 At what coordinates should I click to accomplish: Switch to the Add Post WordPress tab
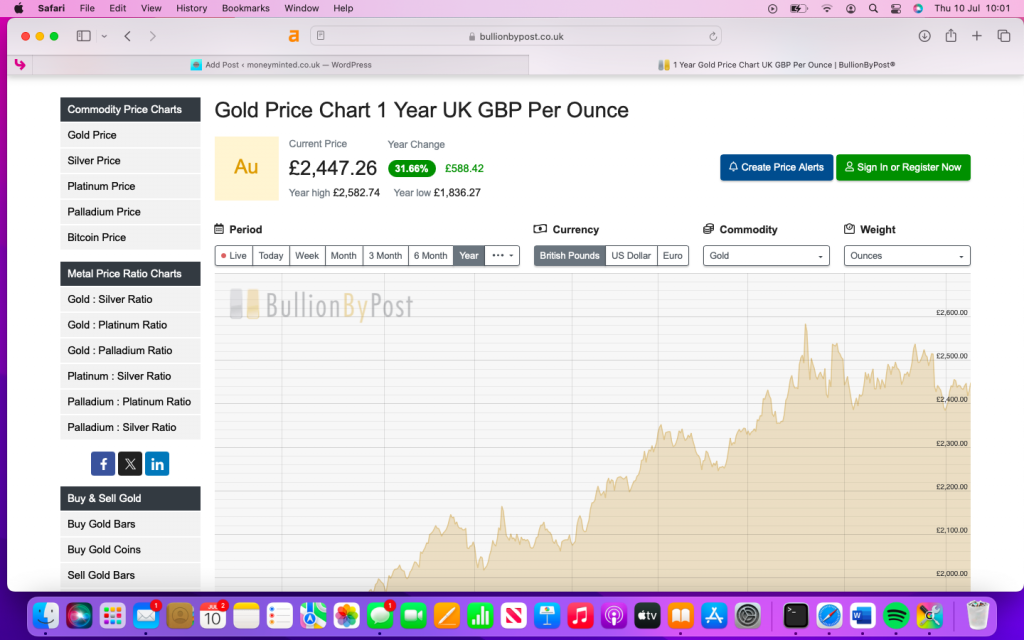281,65
